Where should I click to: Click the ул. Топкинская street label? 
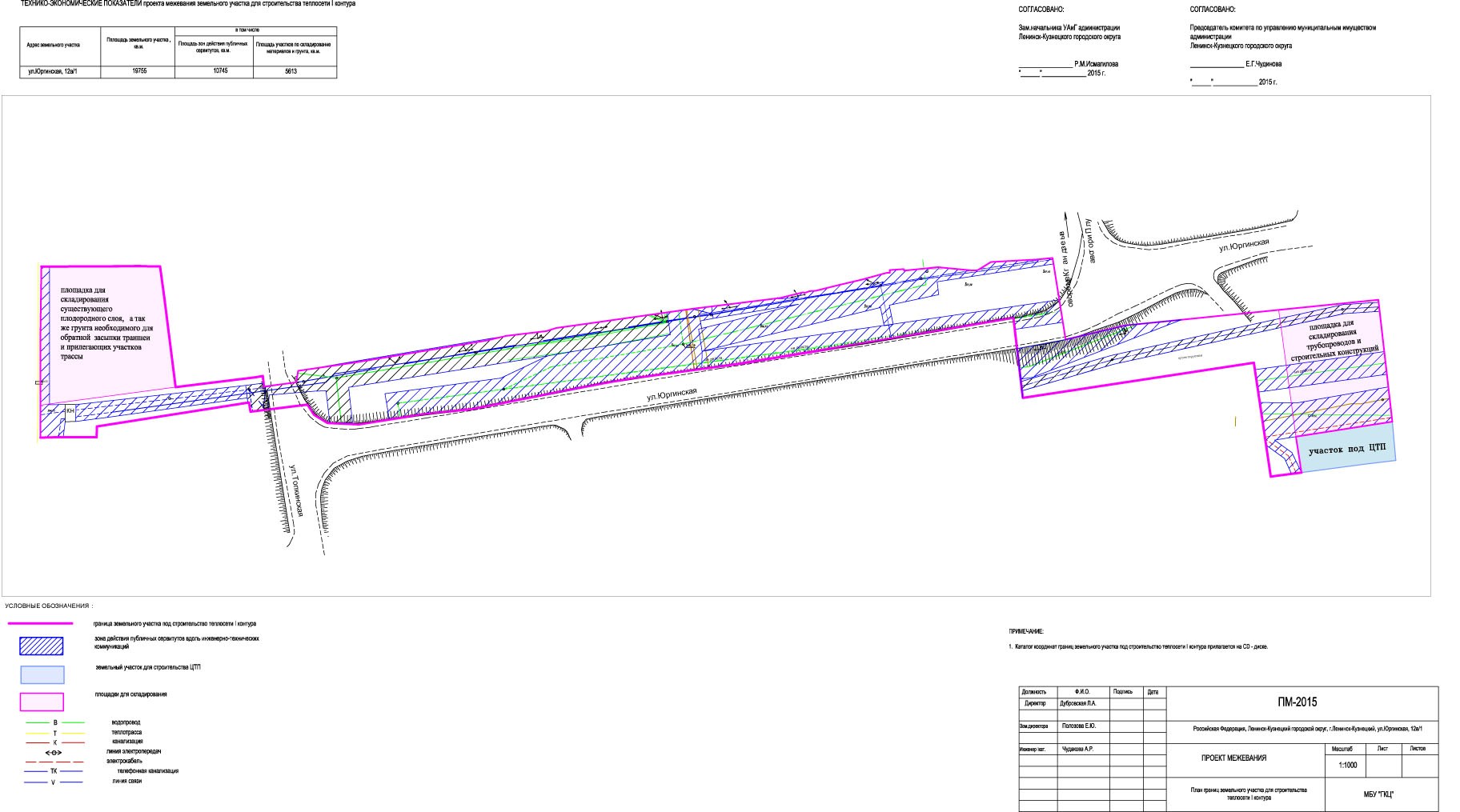[297, 490]
